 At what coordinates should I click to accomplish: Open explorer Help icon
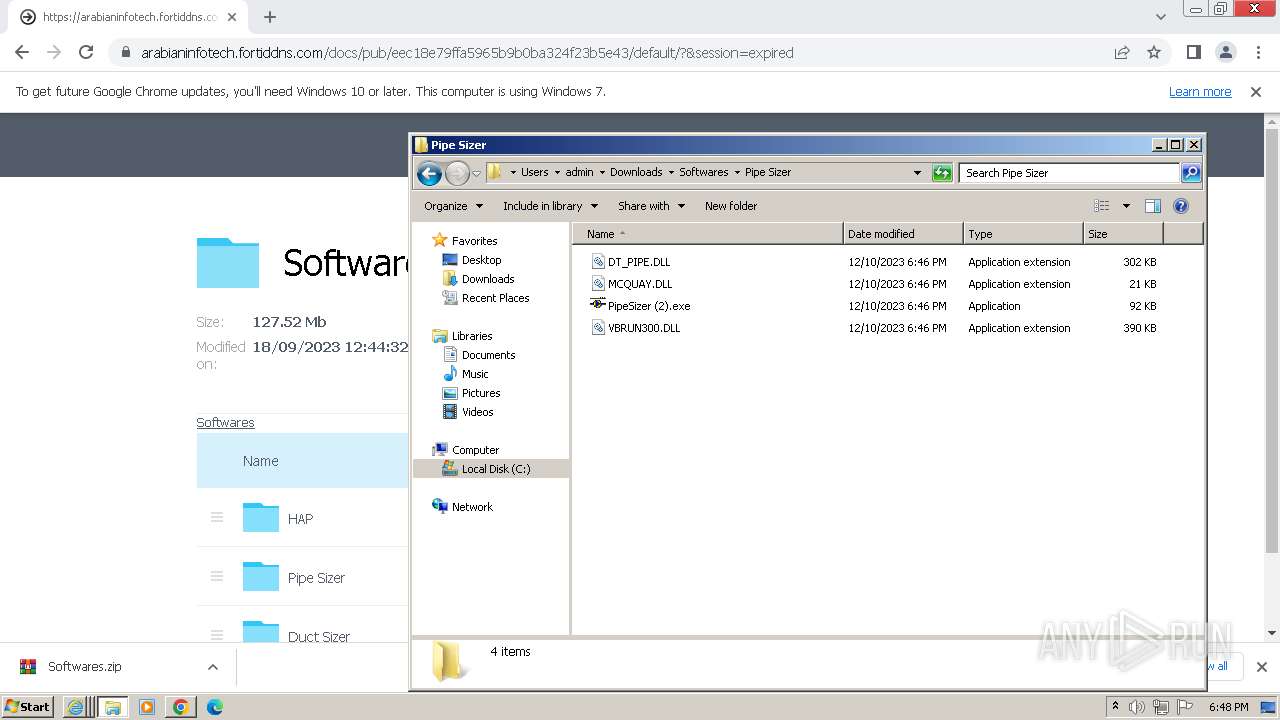coord(1181,206)
